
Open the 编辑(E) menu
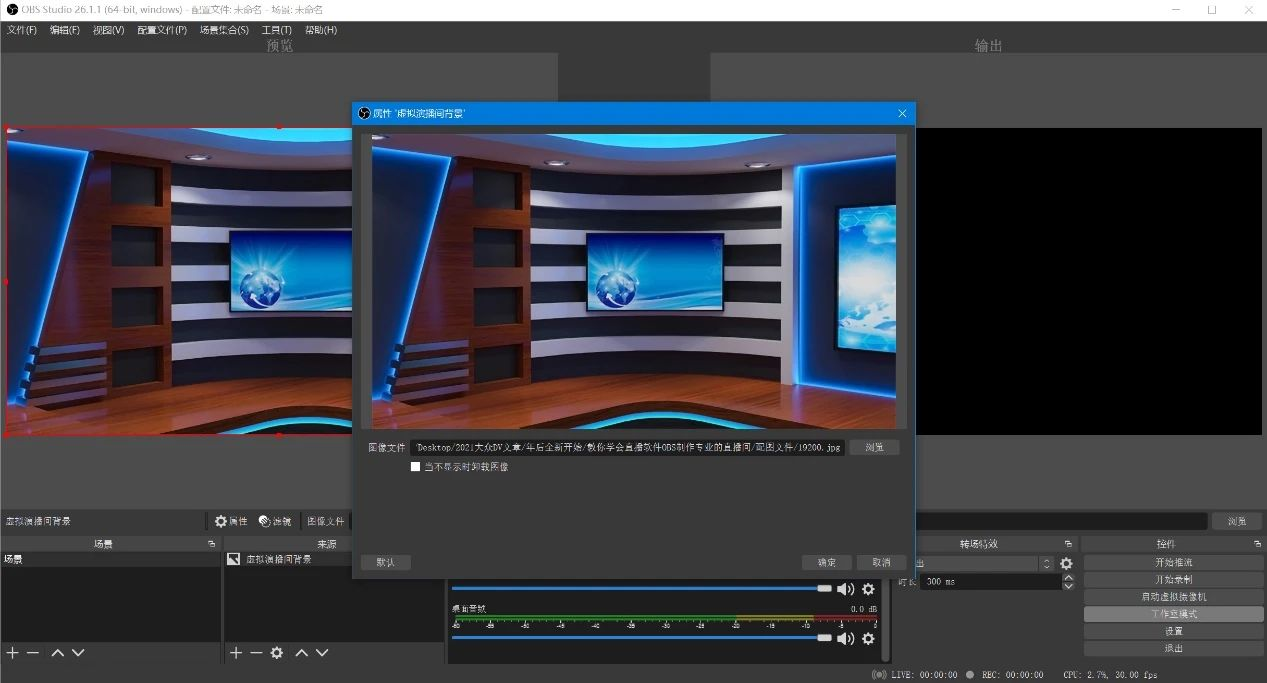tap(65, 30)
